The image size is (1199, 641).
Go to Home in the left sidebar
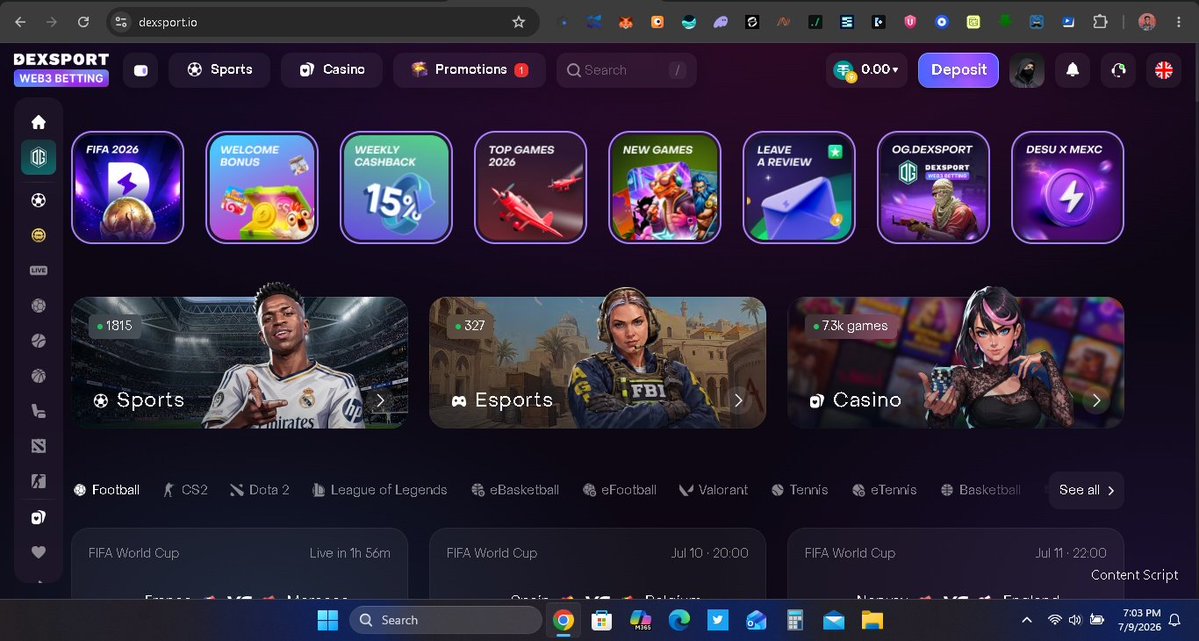click(x=38, y=122)
